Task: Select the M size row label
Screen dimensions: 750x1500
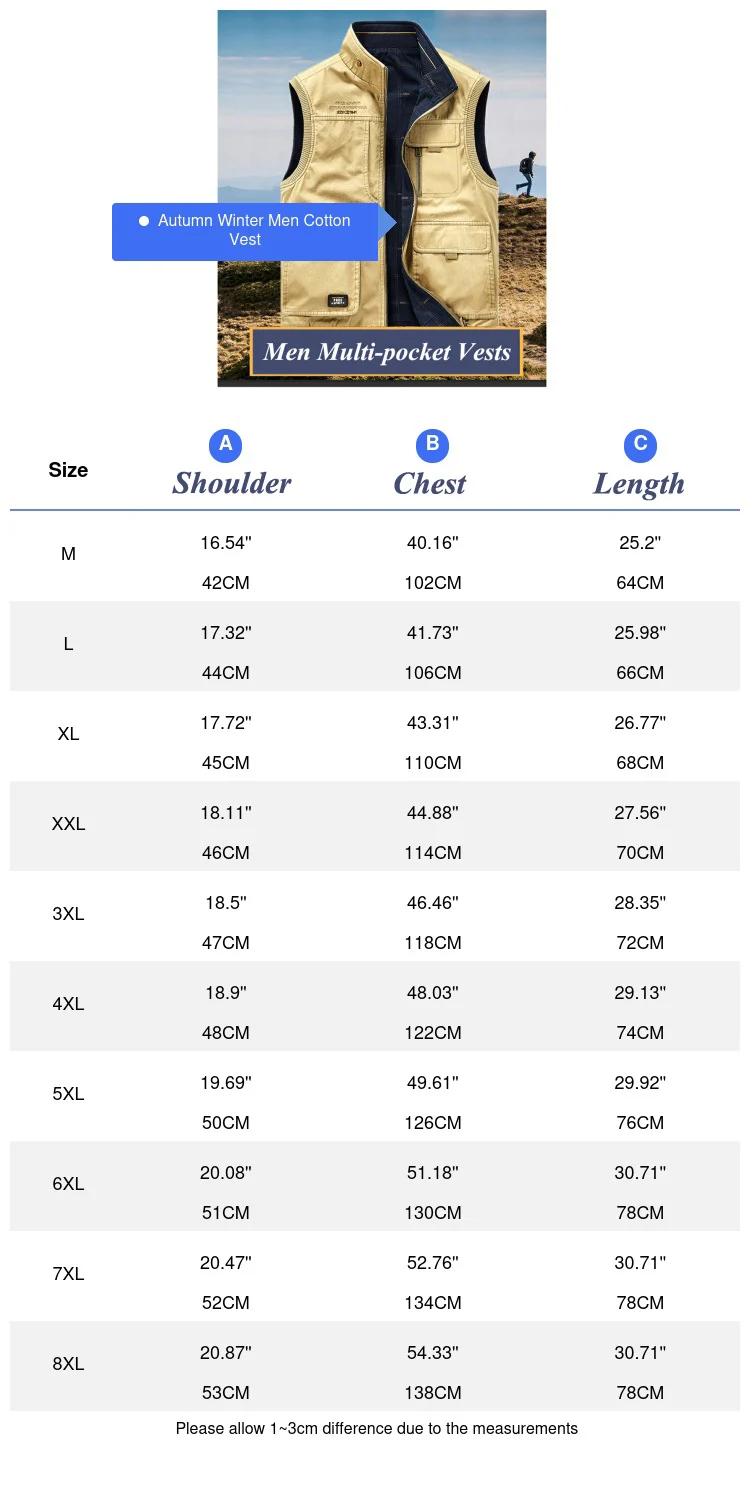Action: (x=68, y=554)
